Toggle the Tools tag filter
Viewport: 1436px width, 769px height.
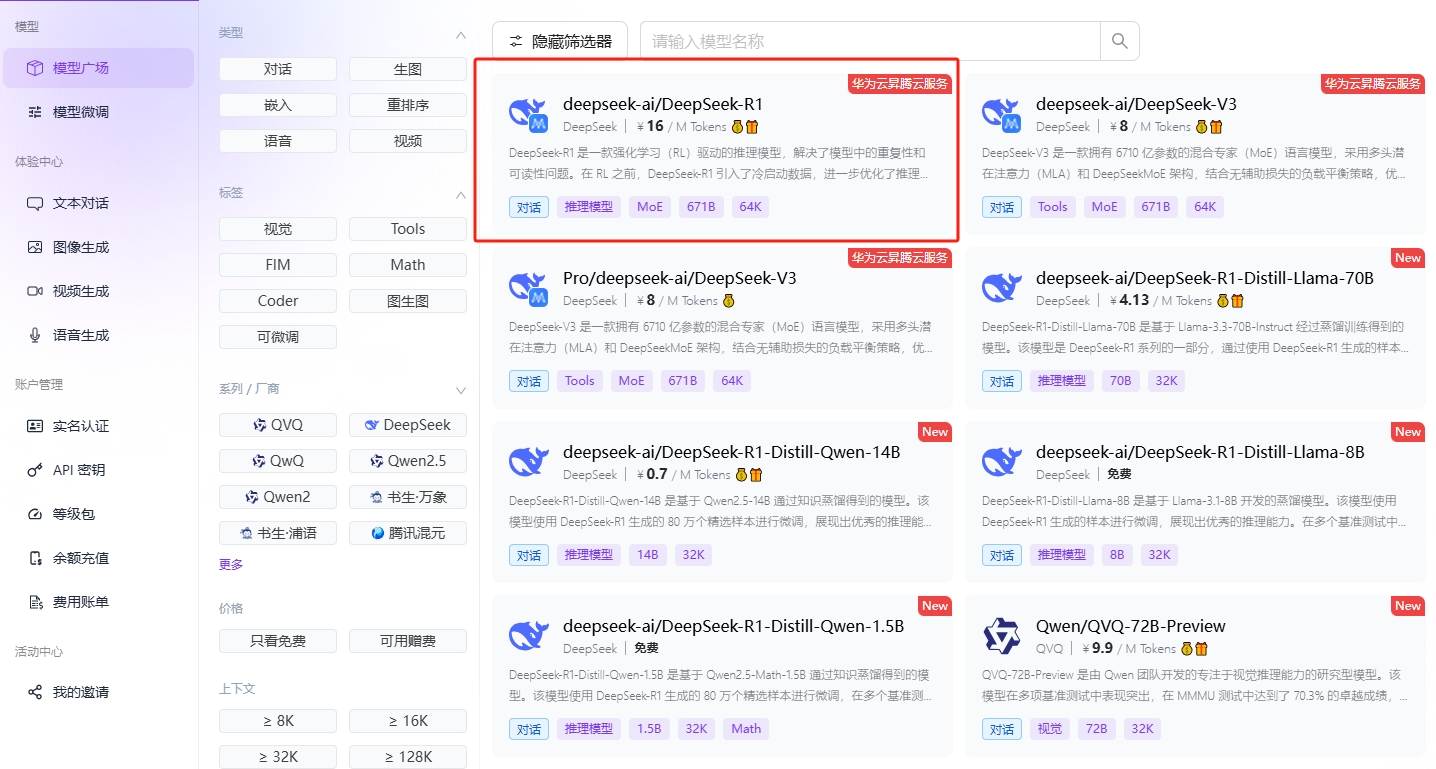click(x=408, y=229)
